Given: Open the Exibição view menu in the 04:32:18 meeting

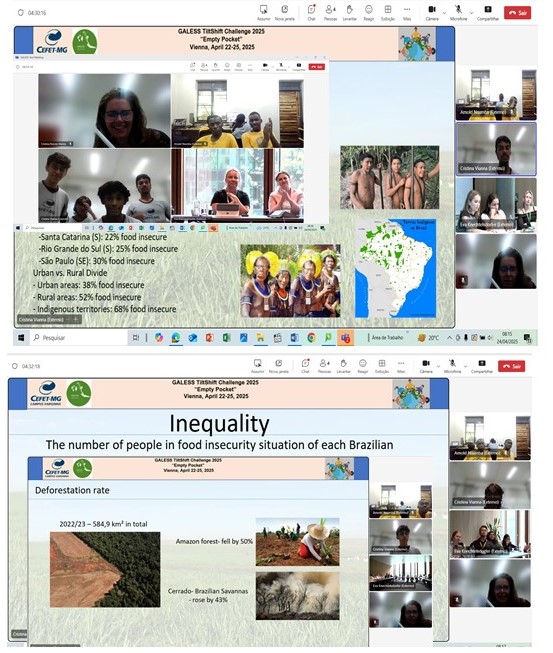Looking at the screenshot, I should click(382, 366).
